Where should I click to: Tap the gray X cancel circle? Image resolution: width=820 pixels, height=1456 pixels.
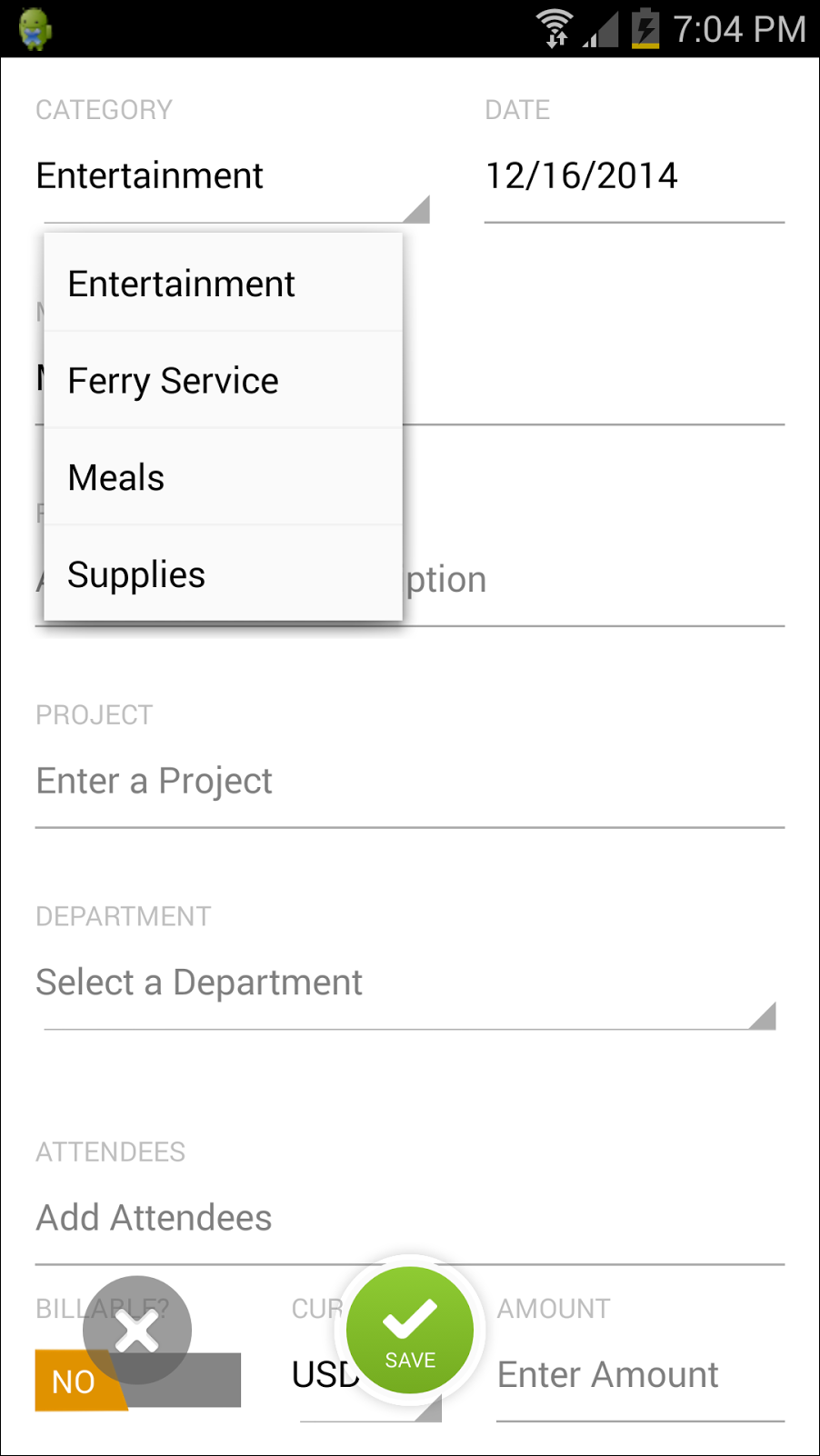137,1330
